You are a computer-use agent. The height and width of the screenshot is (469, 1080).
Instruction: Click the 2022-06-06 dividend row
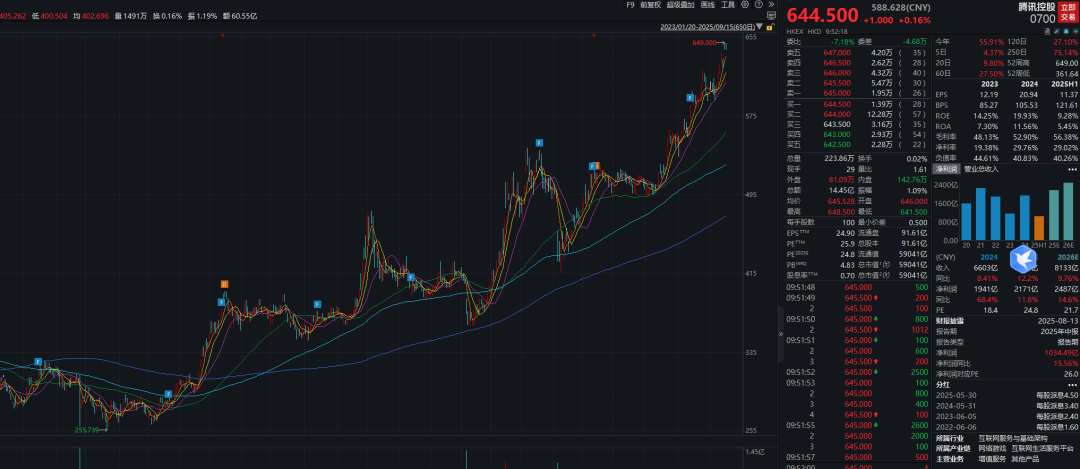(x=1006, y=427)
